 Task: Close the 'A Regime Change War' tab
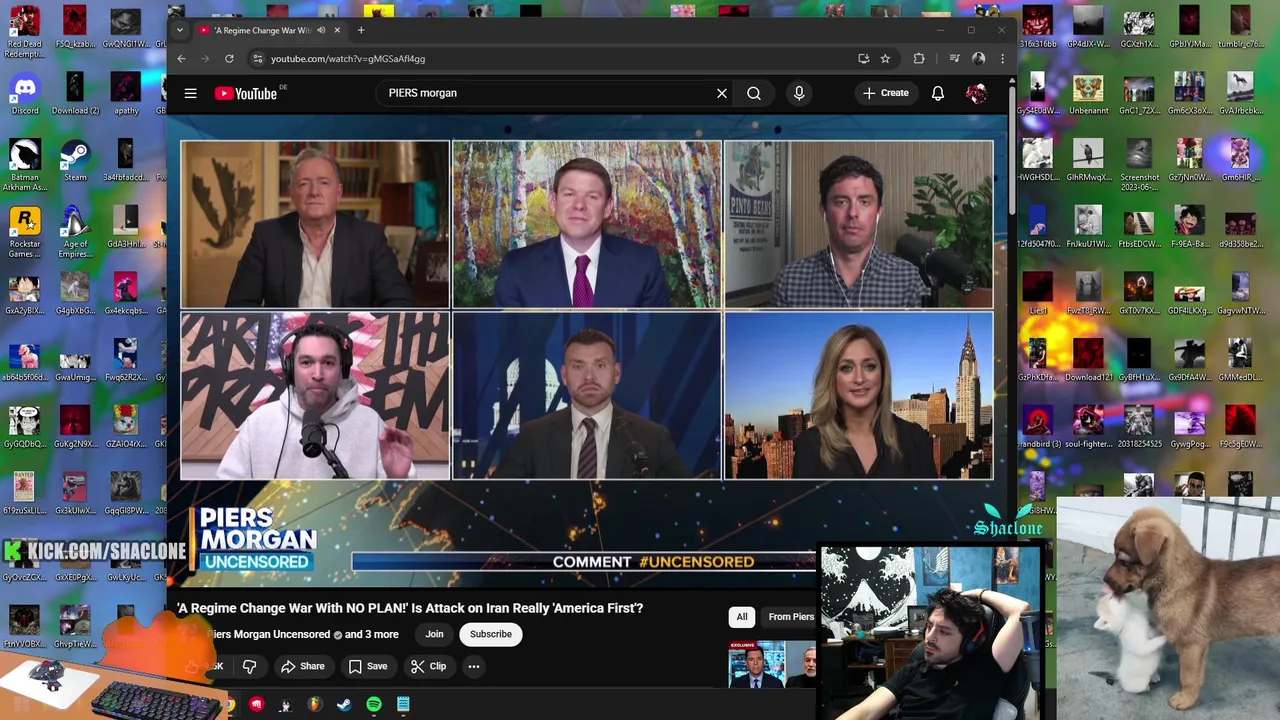click(x=337, y=30)
